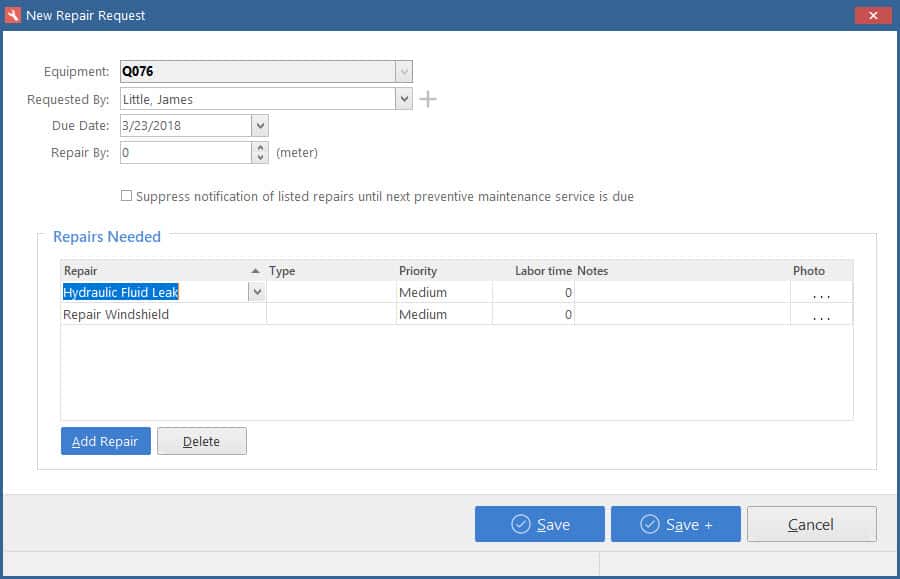900x579 pixels.
Task: Open the Due Date calendar dropdown
Action: click(260, 126)
